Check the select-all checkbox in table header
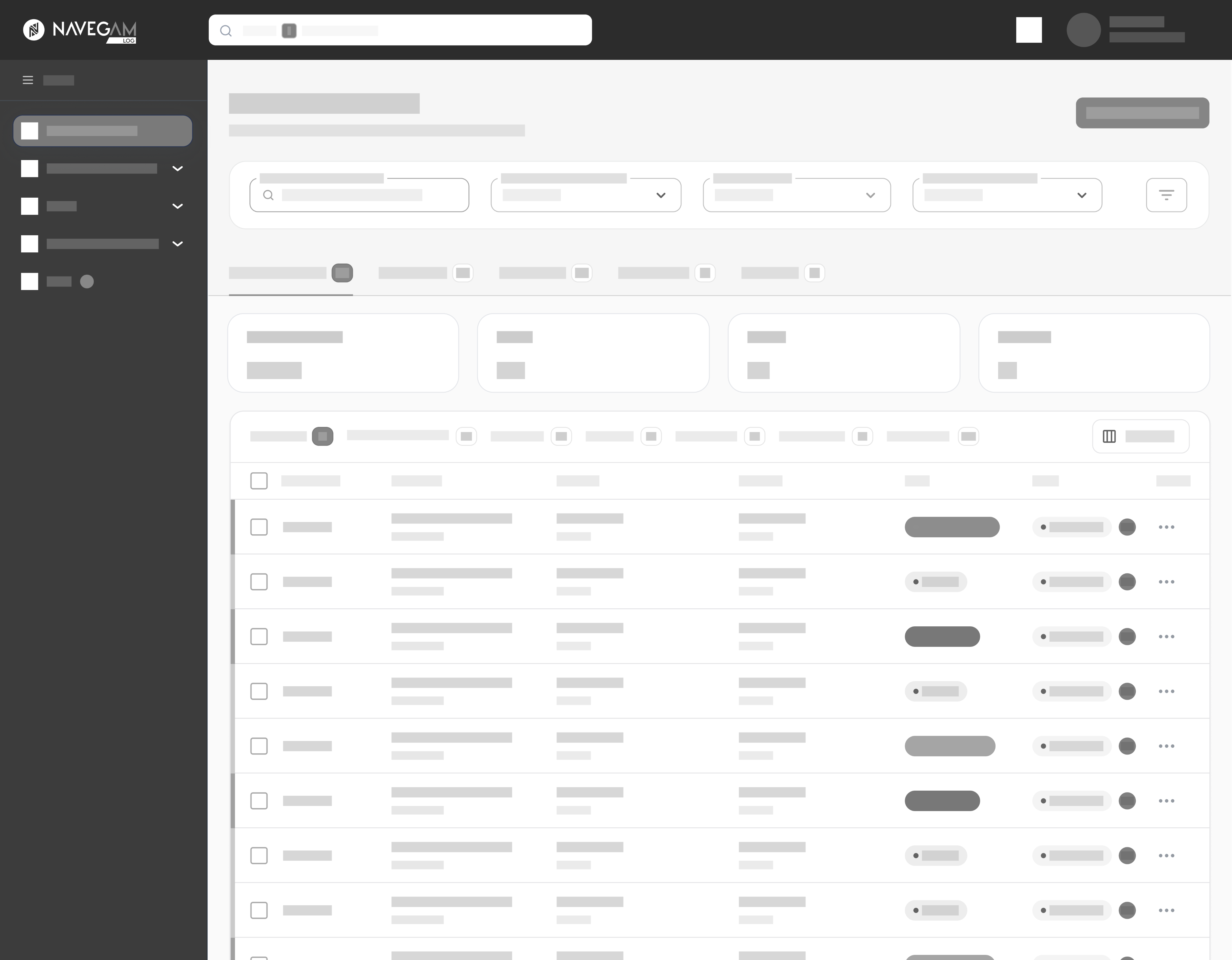This screenshot has width=1232, height=960. (x=259, y=480)
